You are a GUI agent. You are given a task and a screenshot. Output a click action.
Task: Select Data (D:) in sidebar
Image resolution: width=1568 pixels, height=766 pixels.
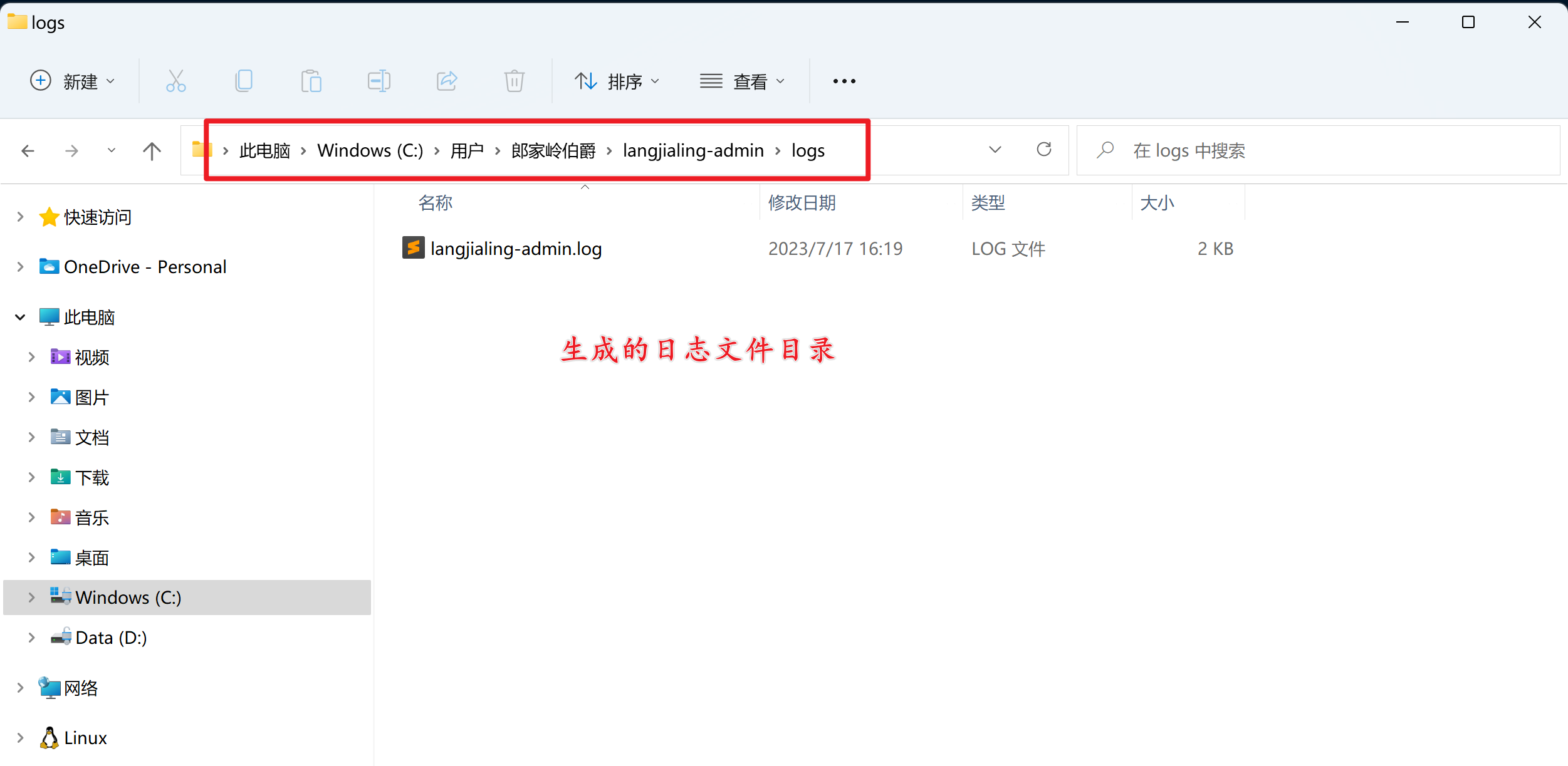point(111,638)
